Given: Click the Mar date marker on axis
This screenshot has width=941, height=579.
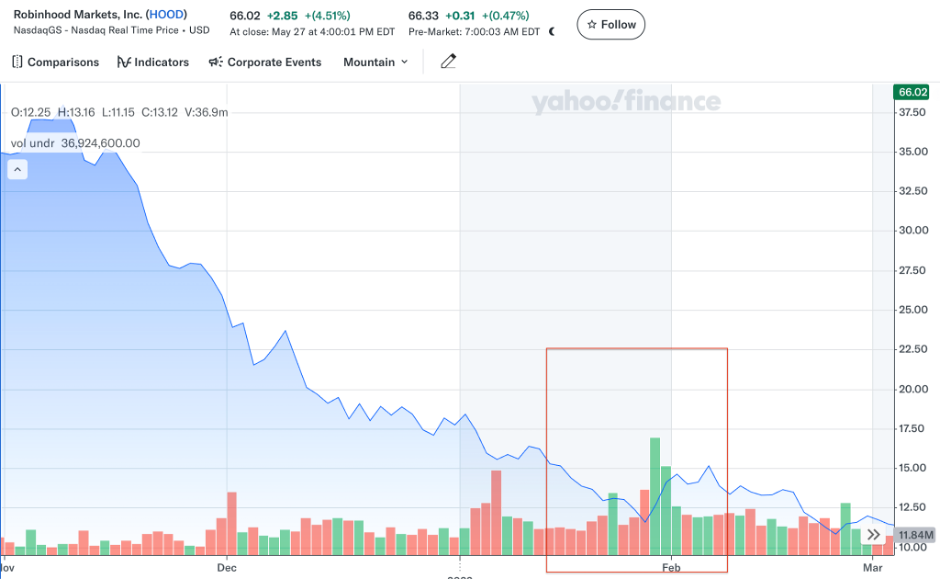Looking at the screenshot, I should 871,567.
